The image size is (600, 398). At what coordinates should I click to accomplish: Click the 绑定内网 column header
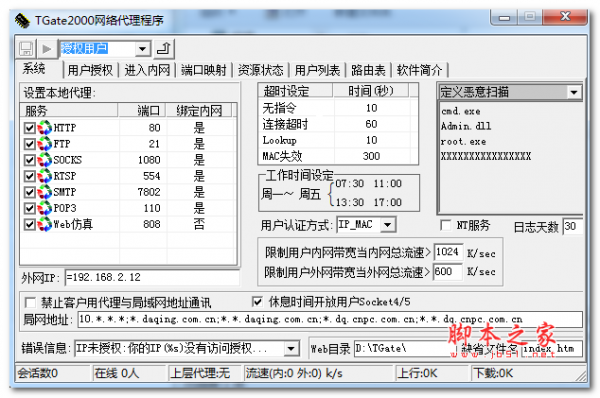click(199, 111)
